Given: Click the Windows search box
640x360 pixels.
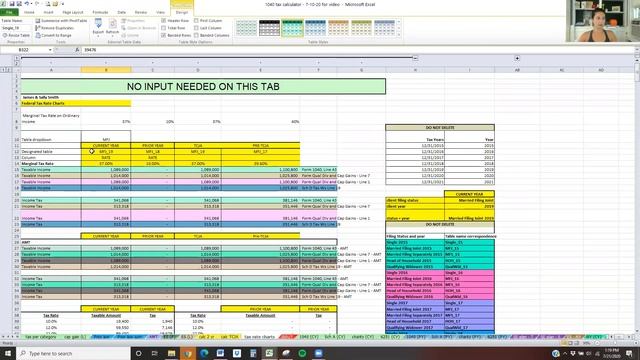Looking at the screenshot, I should click(x=73, y=353).
